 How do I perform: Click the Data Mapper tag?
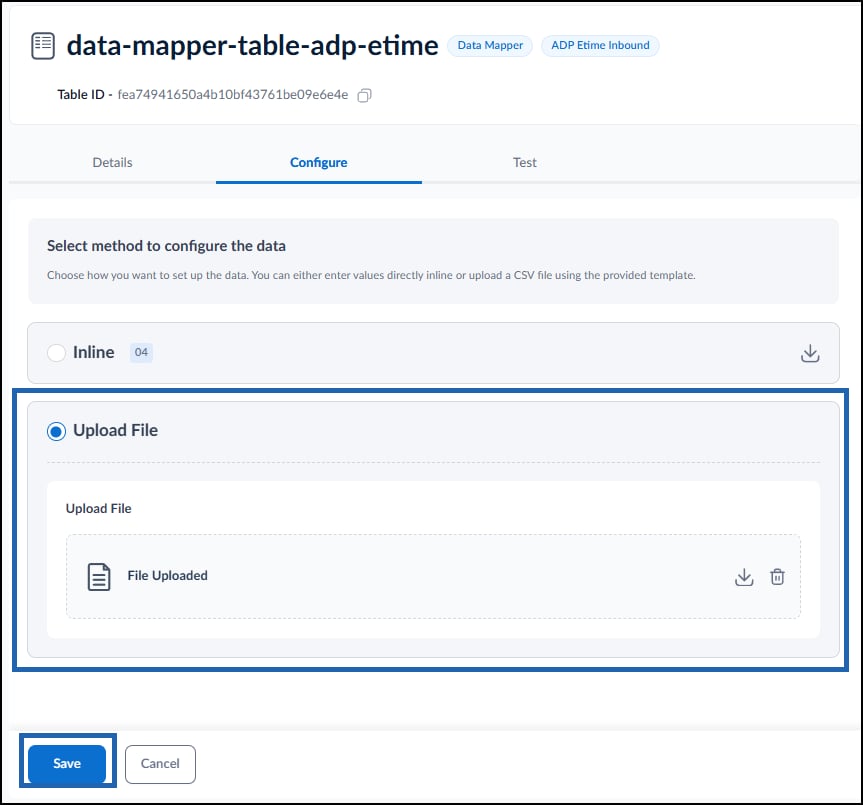point(490,46)
